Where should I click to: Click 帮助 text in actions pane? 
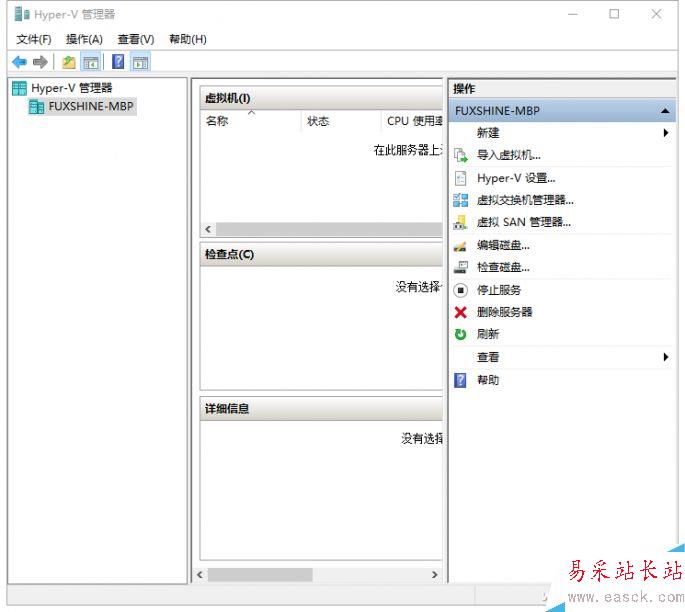pyautogui.click(x=488, y=380)
